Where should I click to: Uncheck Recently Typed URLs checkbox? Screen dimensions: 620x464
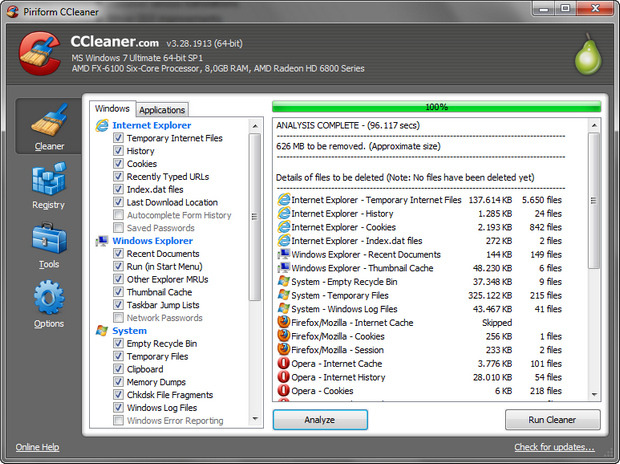pos(118,176)
